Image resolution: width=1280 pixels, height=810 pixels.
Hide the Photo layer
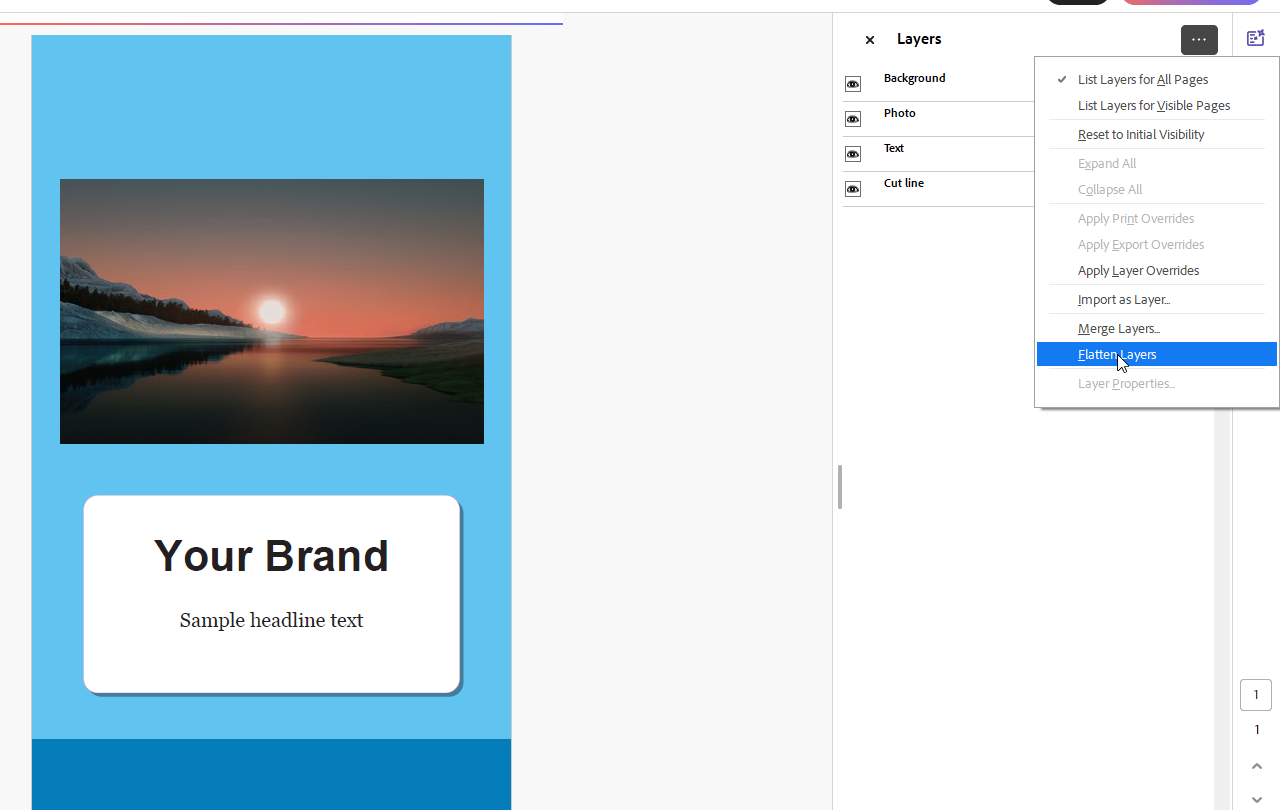853,119
